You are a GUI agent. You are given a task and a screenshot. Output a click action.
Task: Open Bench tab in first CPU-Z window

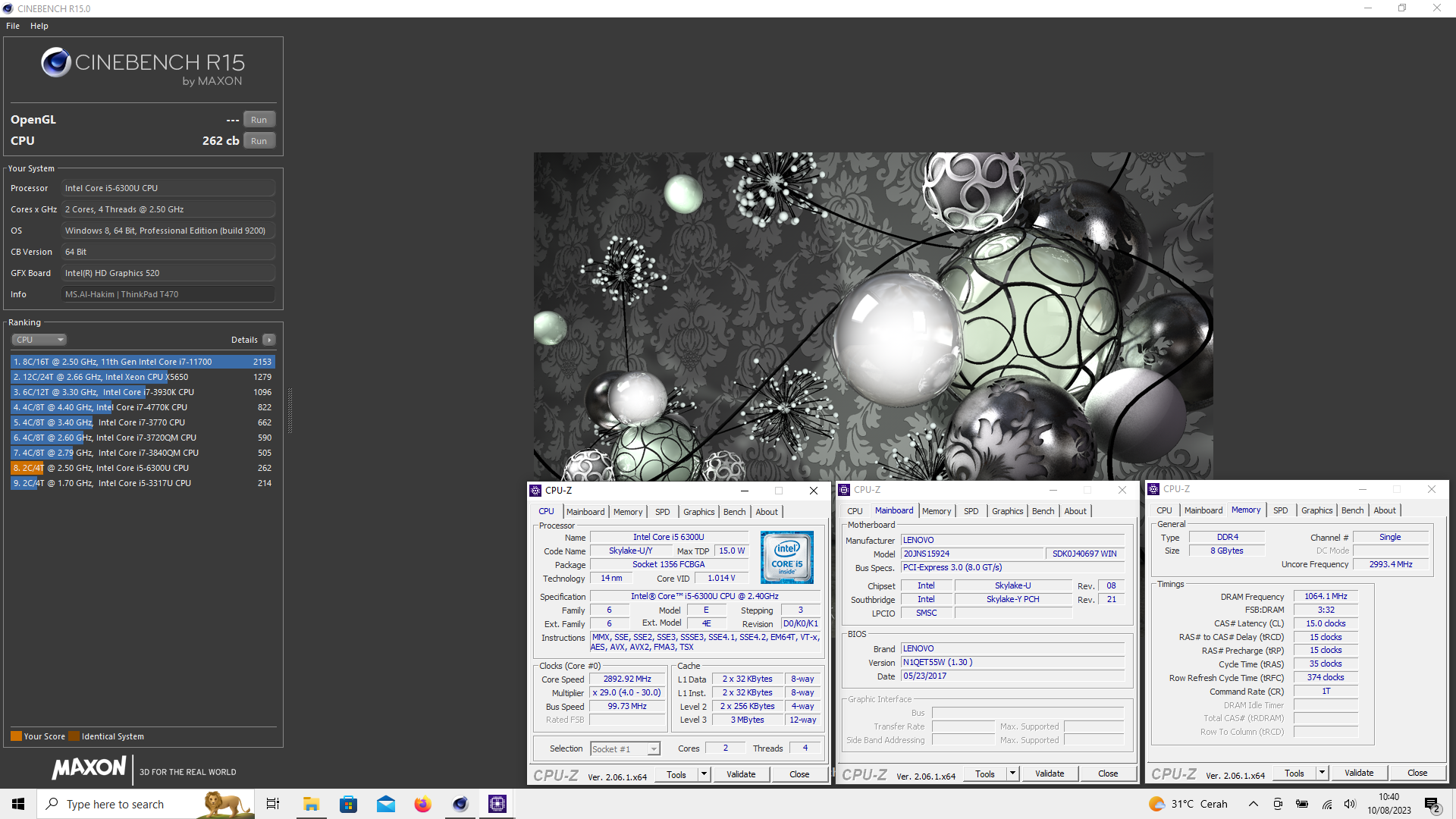[x=734, y=512]
